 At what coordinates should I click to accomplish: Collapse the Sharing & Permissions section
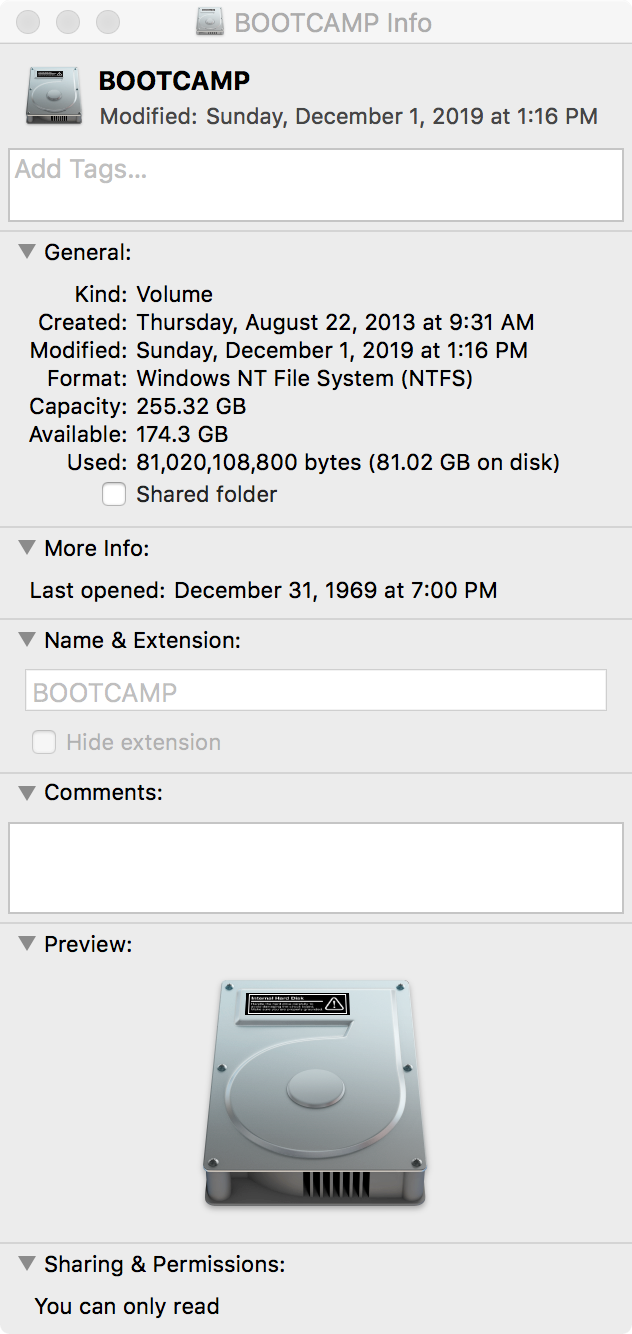27,1264
